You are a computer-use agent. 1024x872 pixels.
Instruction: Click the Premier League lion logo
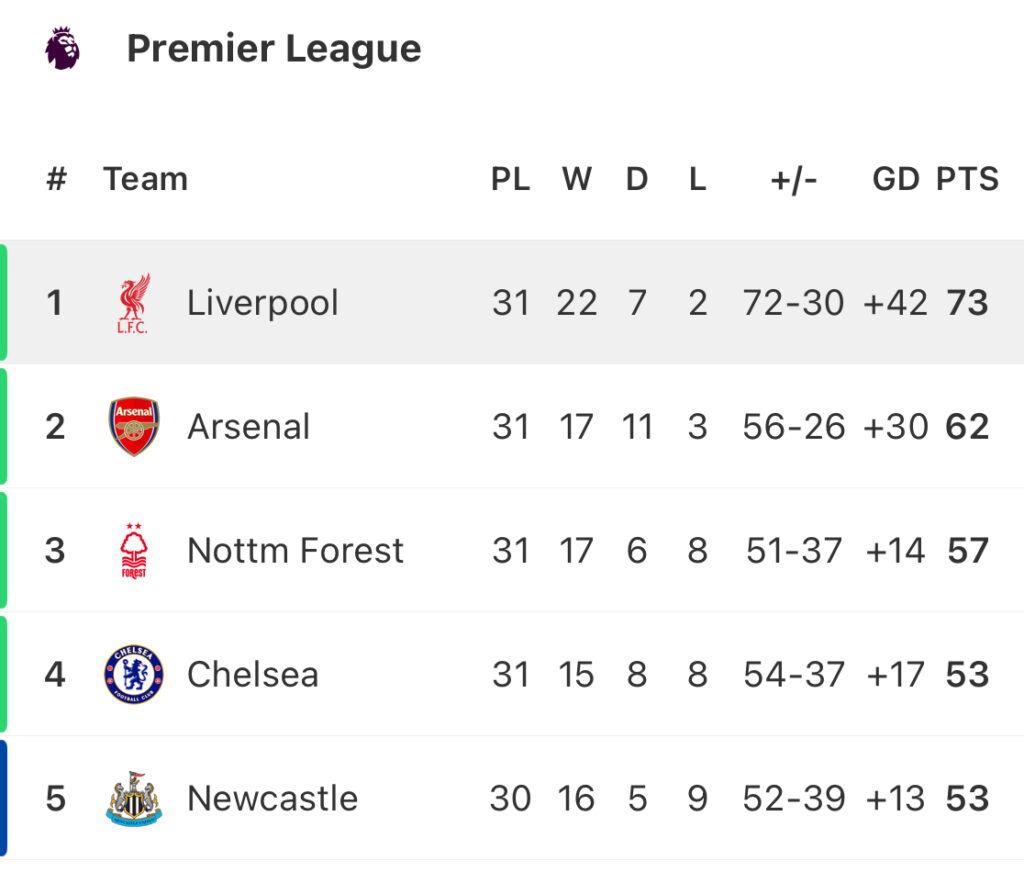(63, 48)
